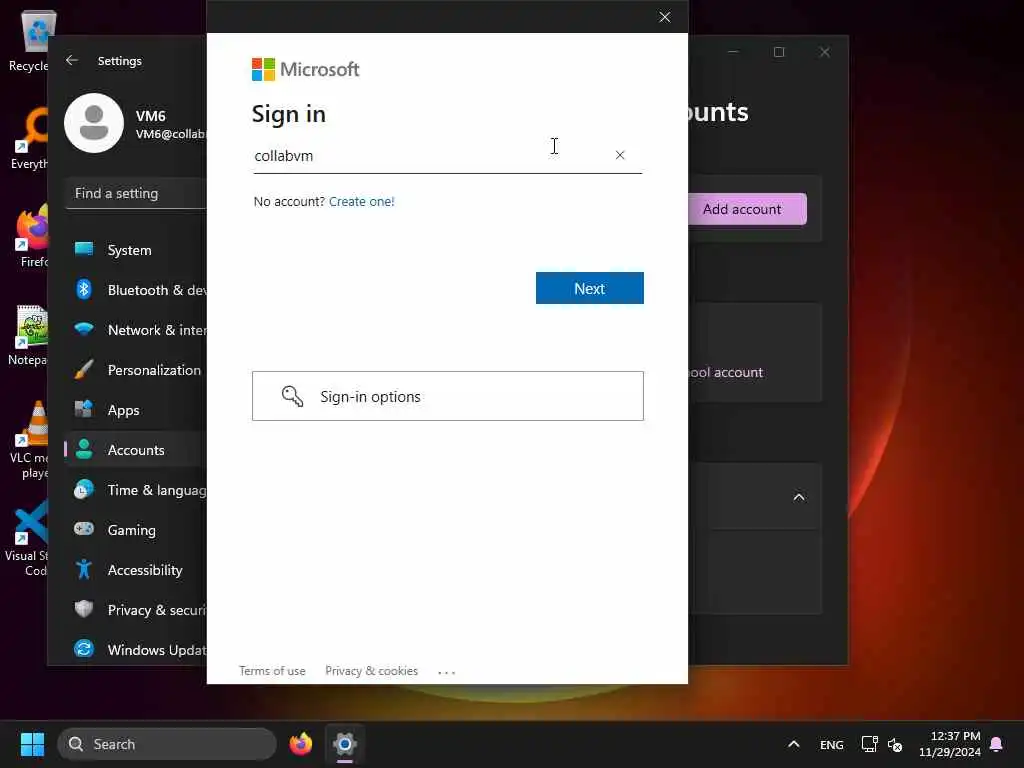
Task: Open Firefox desktop shortcut
Action: pyautogui.click(x=33, y=237)
